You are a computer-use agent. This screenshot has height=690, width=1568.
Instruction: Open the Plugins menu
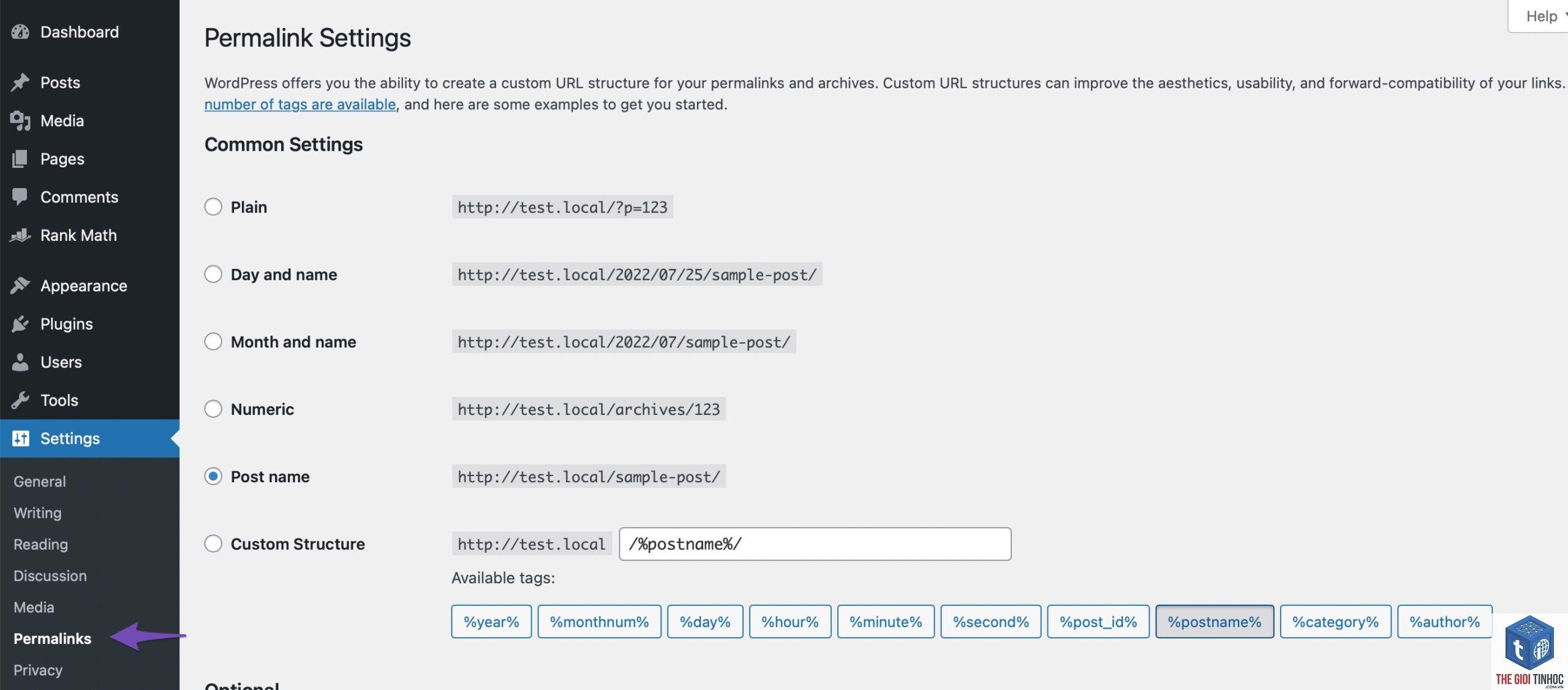pyautogui.click(x=89, y=324)
